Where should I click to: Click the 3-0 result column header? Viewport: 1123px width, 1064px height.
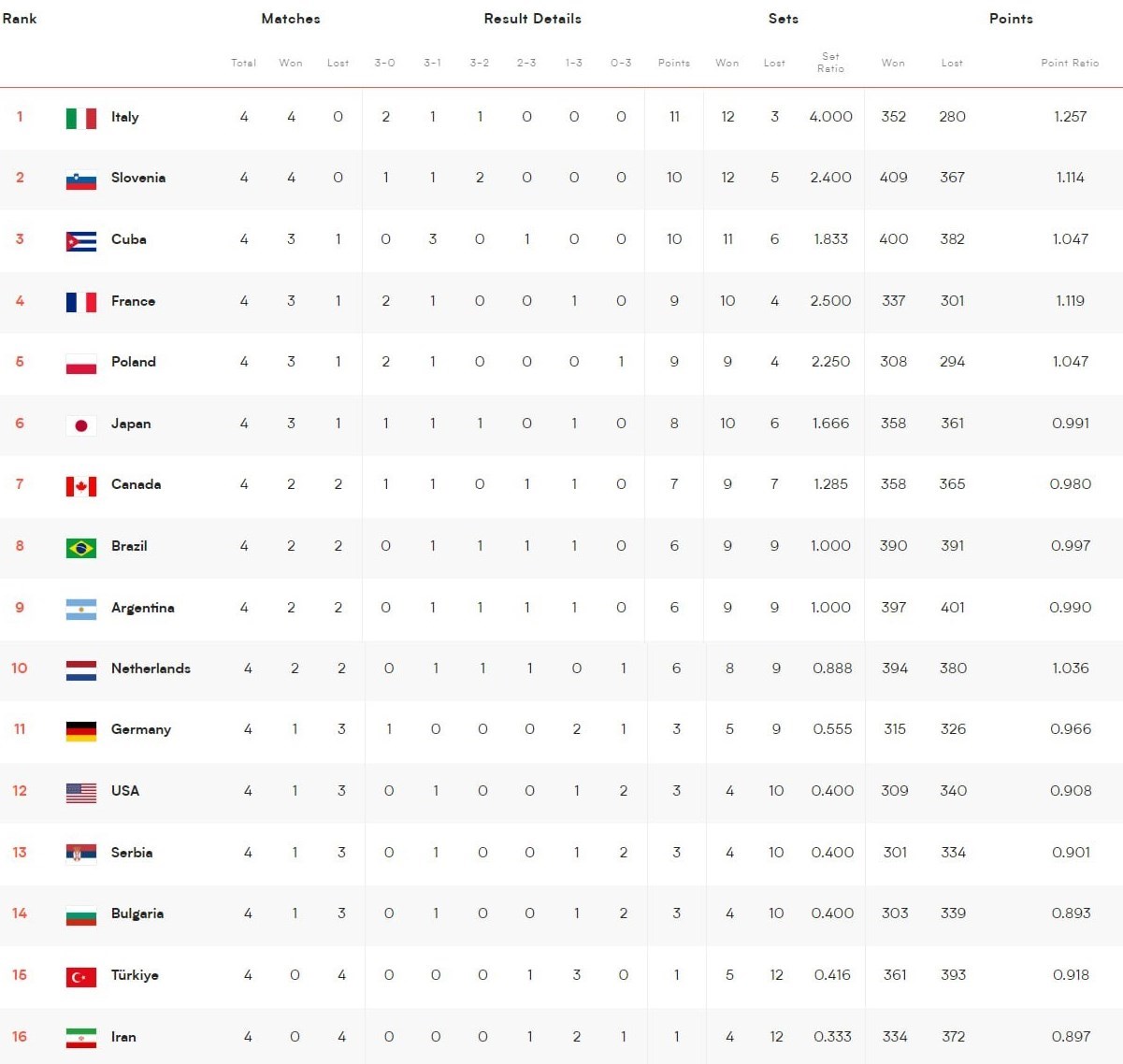(384, 63)
